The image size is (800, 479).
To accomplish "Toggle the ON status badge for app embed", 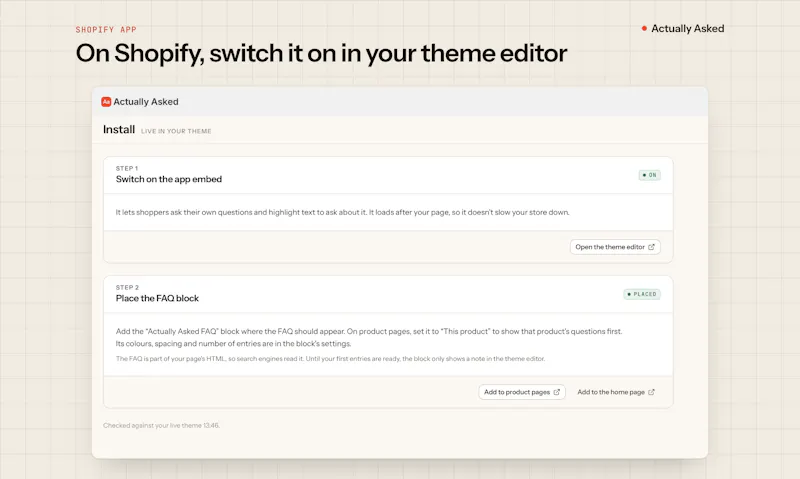I will coord(650,175).
